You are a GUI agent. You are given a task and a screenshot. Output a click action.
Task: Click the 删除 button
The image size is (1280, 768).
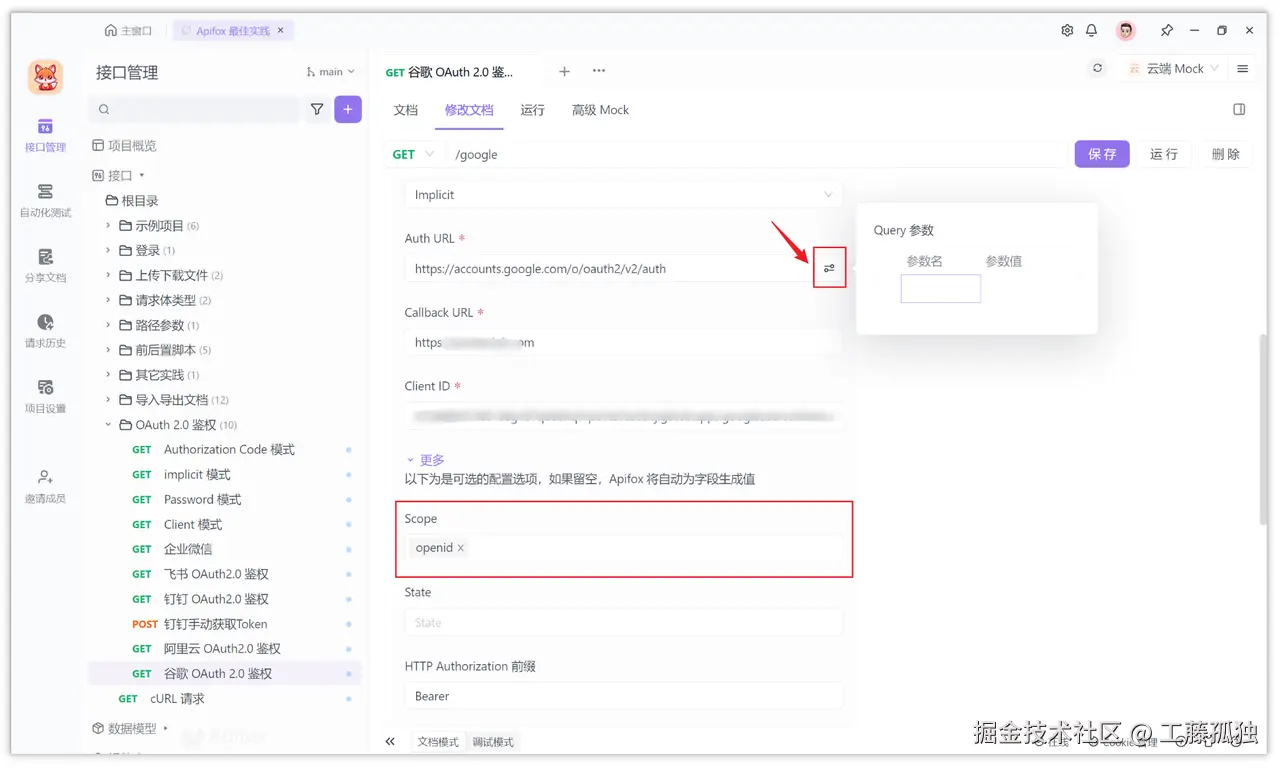coord(1226,154)
